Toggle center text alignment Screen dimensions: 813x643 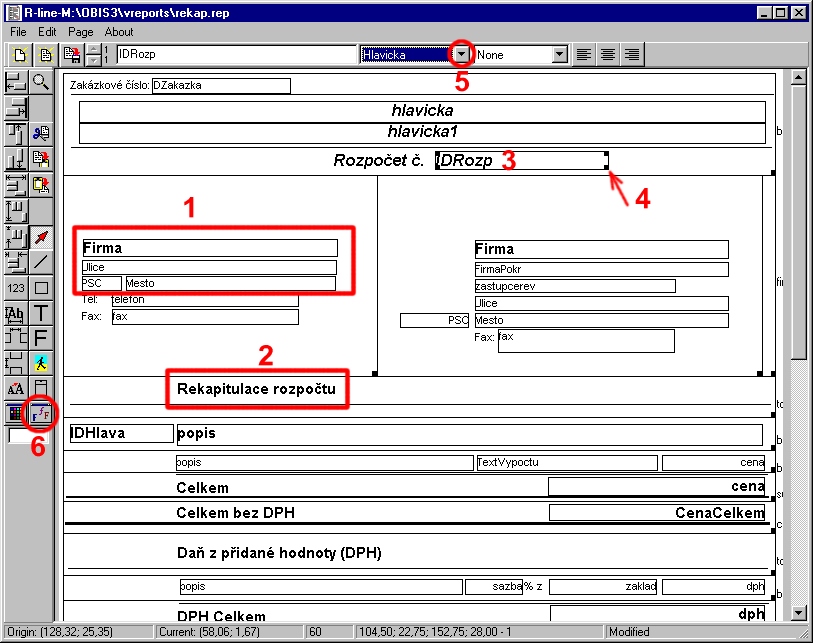607,55
